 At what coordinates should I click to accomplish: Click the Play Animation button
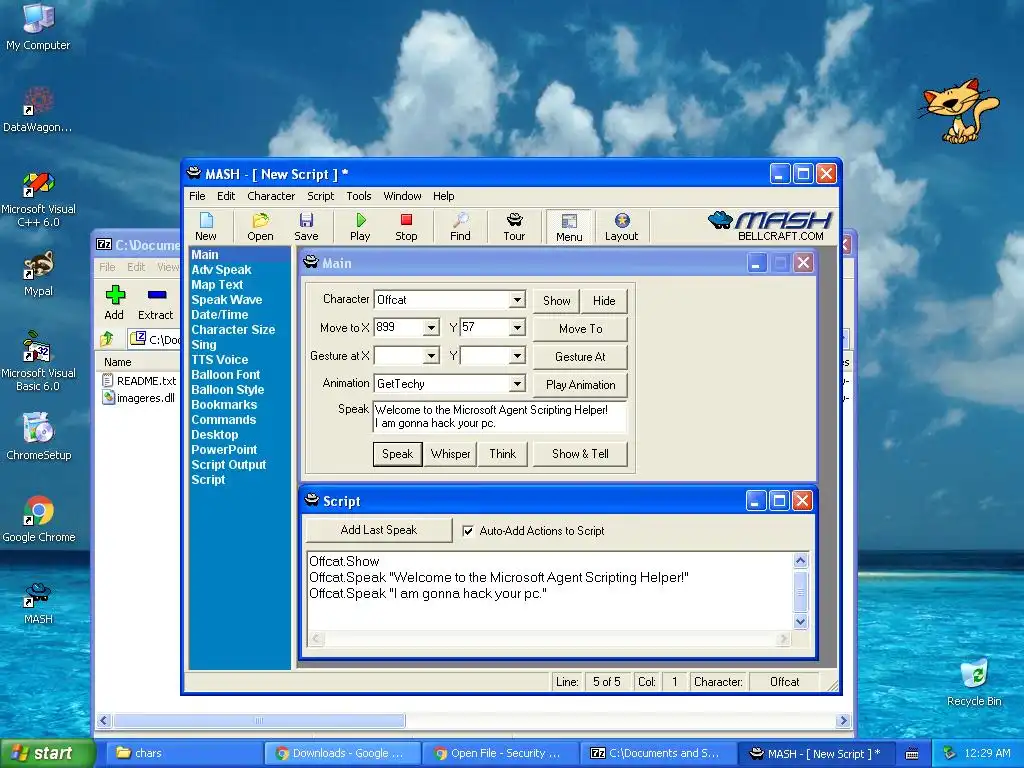[580, 385]
